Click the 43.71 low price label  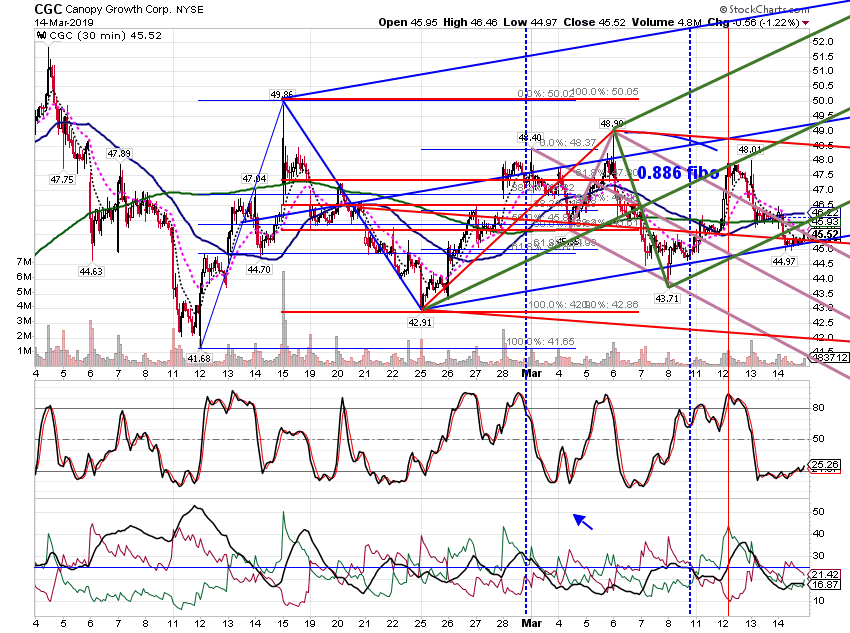[667, 299]
